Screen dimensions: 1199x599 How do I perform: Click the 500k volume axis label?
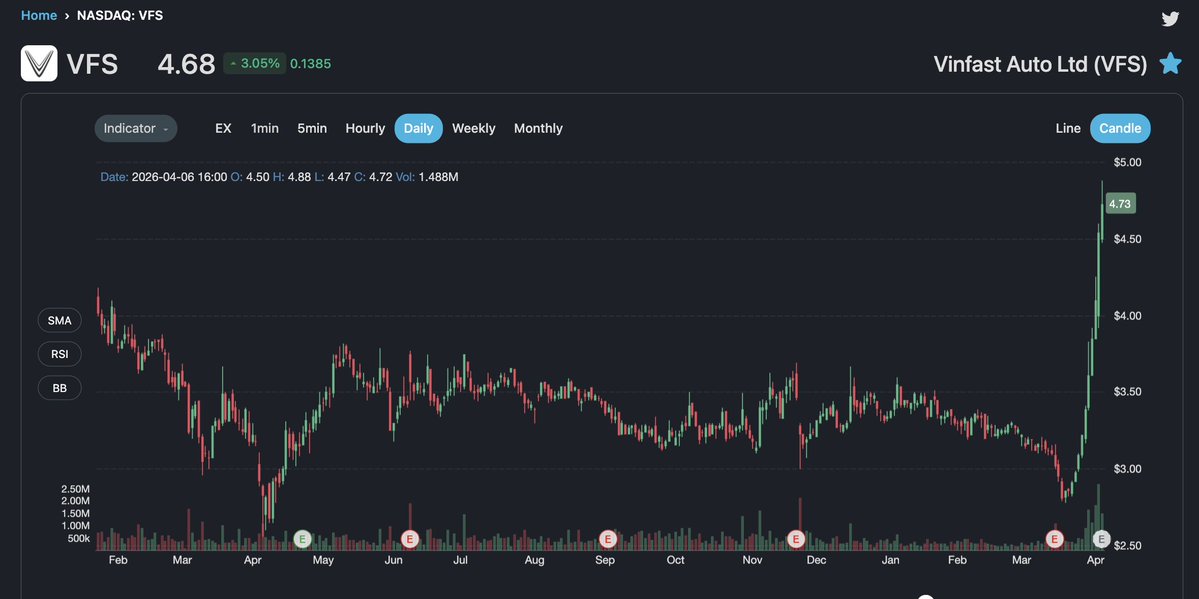[x=79, y=539]
